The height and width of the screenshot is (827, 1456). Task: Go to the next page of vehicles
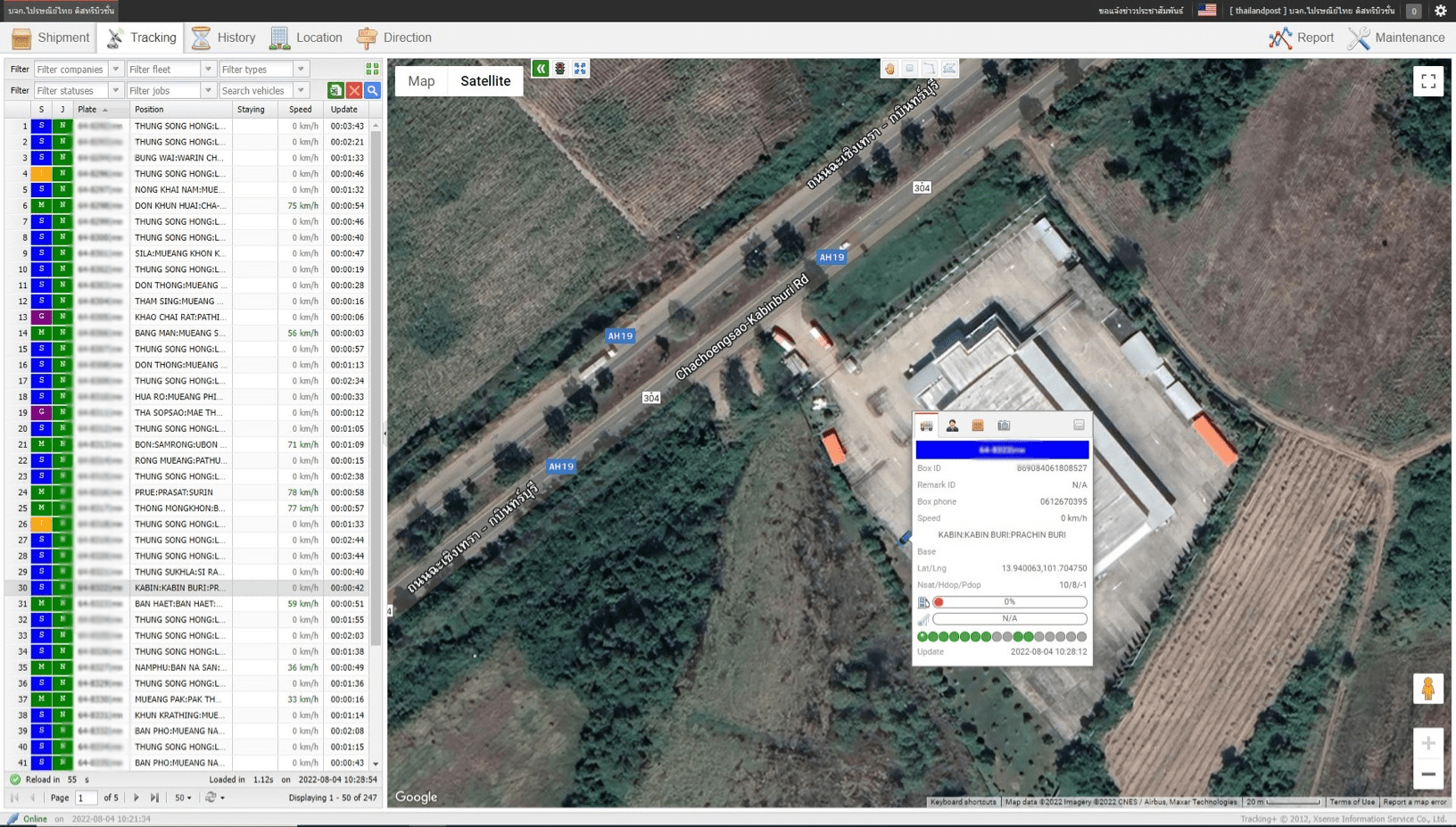click(136, 798)
